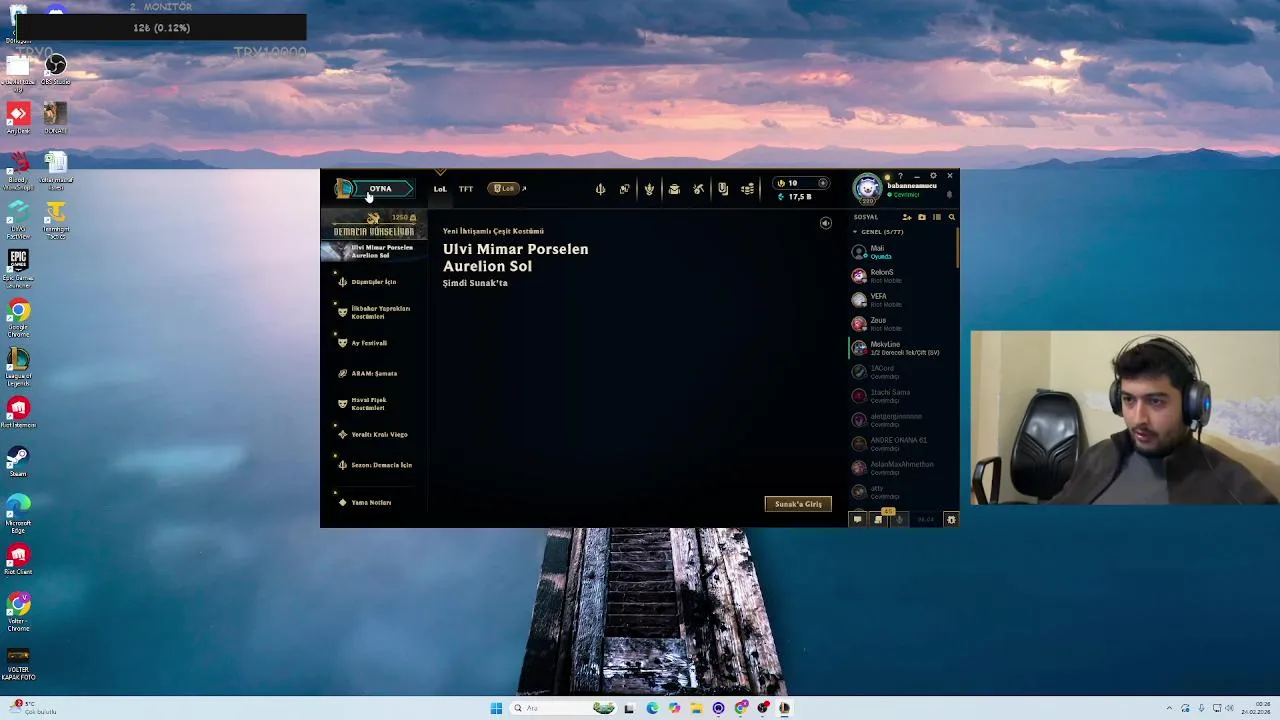This screenshot has height=720, width=1280.
Task: Open the crafting hammer icon in top navigation
Action: click(698, 189)
